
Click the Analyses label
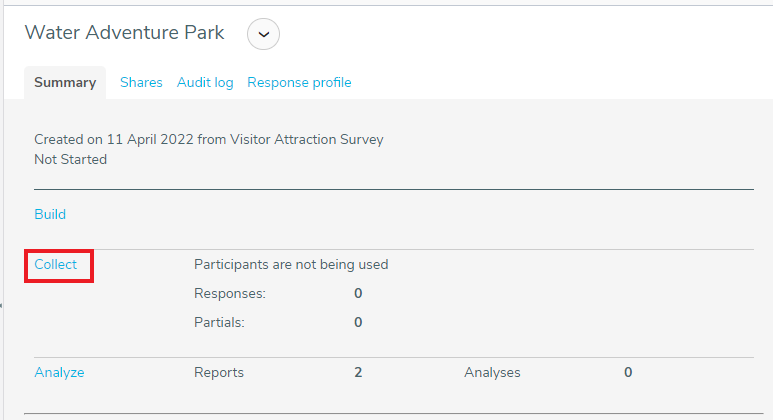tap(492, 372)
